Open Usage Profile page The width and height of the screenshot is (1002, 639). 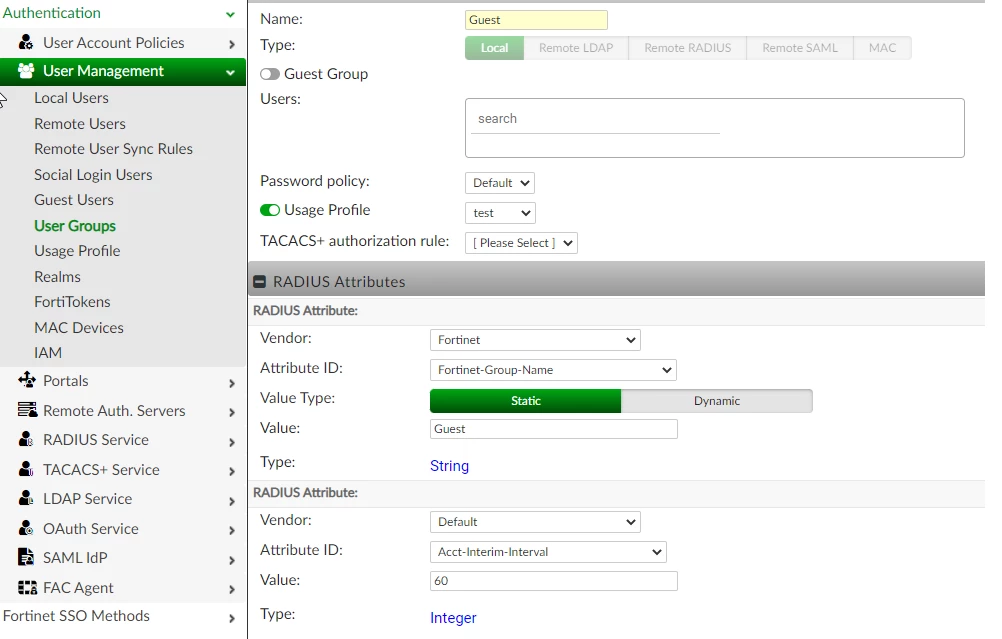point(77,251)
